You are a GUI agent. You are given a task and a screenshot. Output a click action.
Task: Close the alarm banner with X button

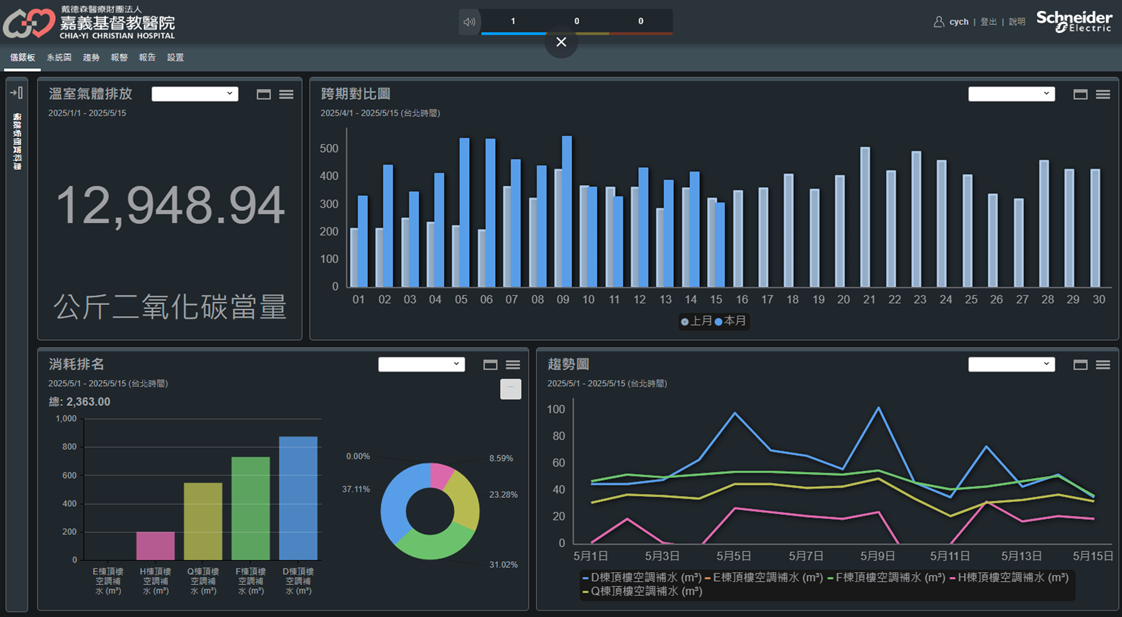(561, 42)
